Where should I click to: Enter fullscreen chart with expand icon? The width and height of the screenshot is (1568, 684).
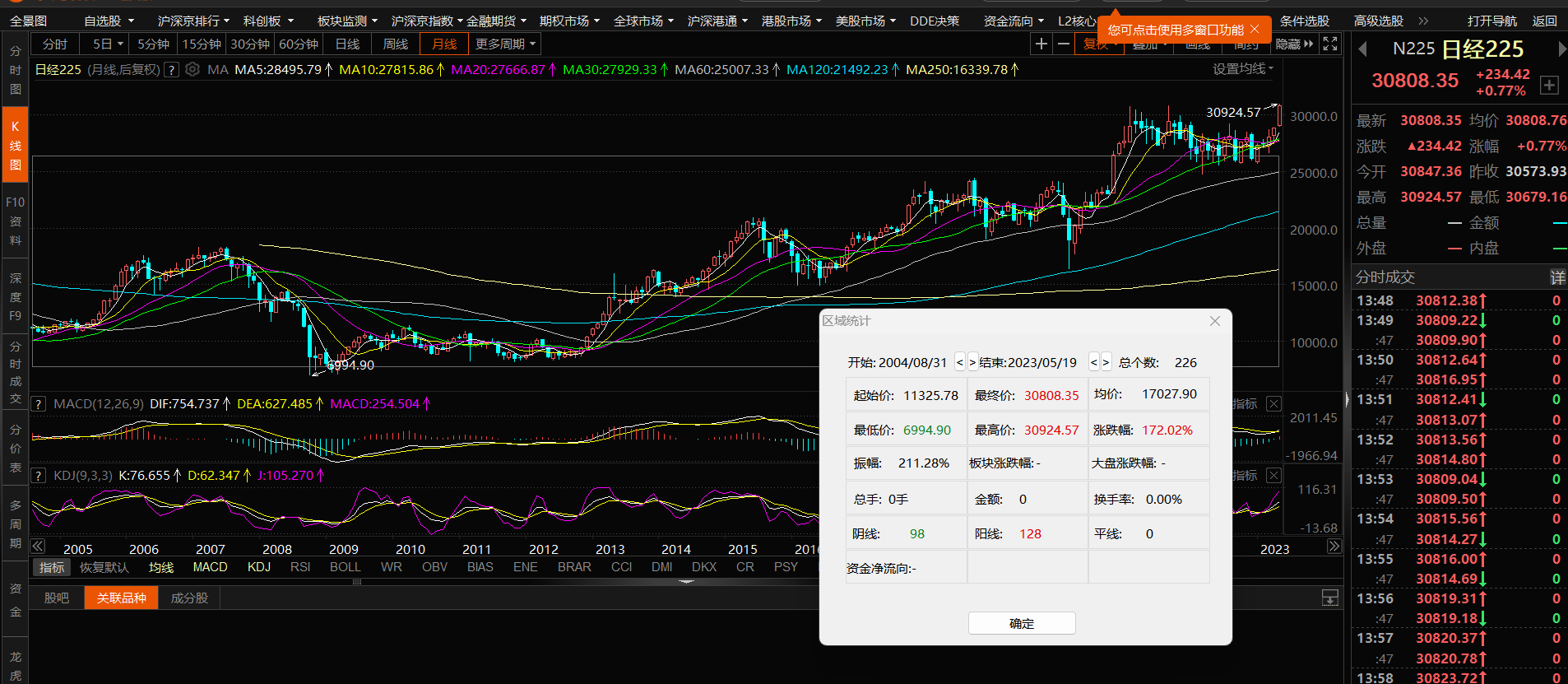tap(1330, 44)
